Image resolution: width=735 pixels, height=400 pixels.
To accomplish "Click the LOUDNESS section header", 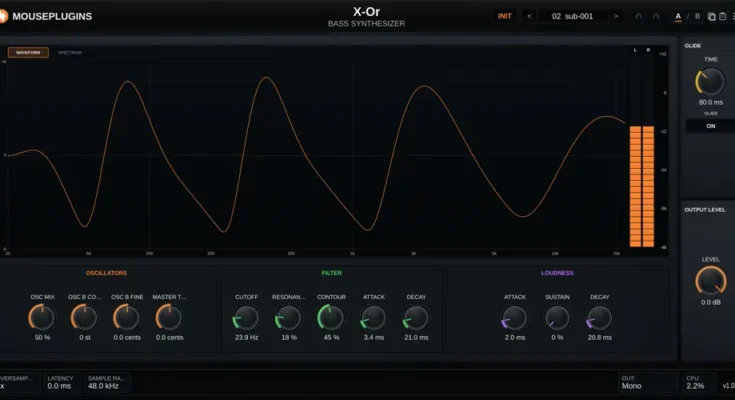I will pos(557,273).
